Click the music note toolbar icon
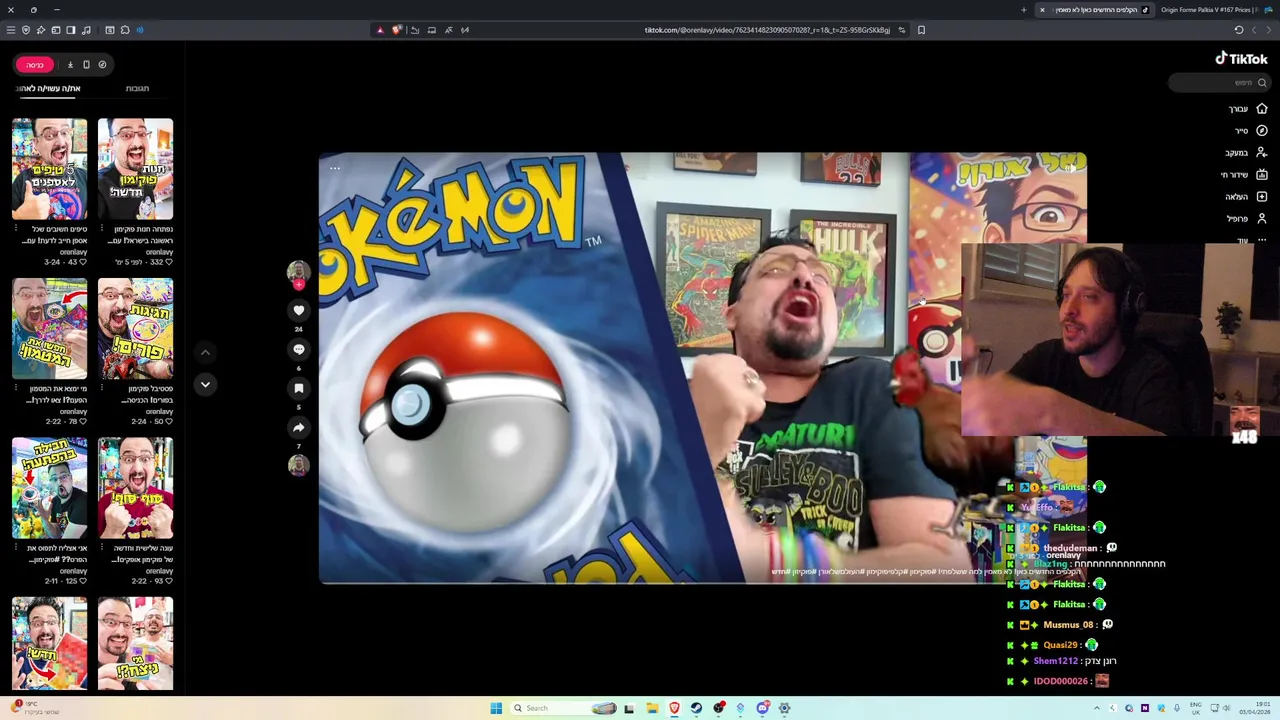This screenshot has width=1280, height=720. pos(86,30)
